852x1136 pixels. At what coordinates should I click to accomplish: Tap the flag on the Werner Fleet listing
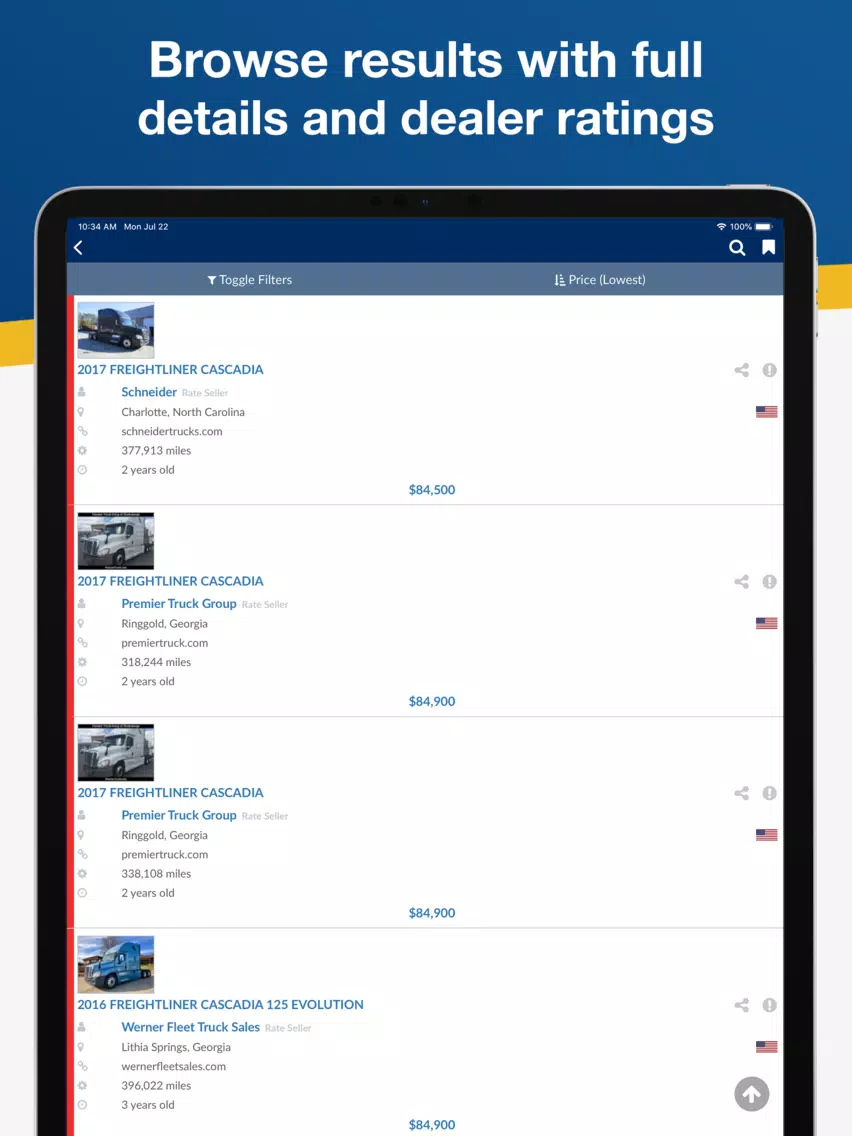pyautogui.click(x=767, y=1046)
